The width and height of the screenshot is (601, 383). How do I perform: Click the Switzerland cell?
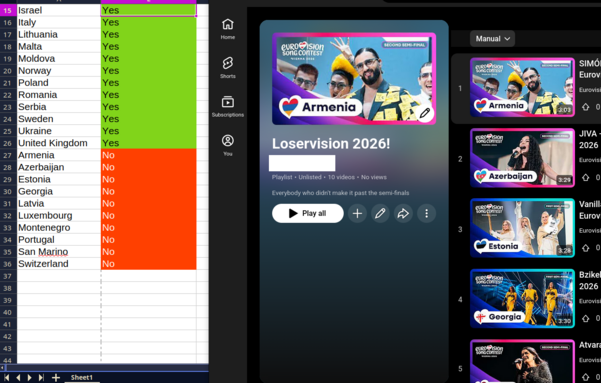[59, 264]
